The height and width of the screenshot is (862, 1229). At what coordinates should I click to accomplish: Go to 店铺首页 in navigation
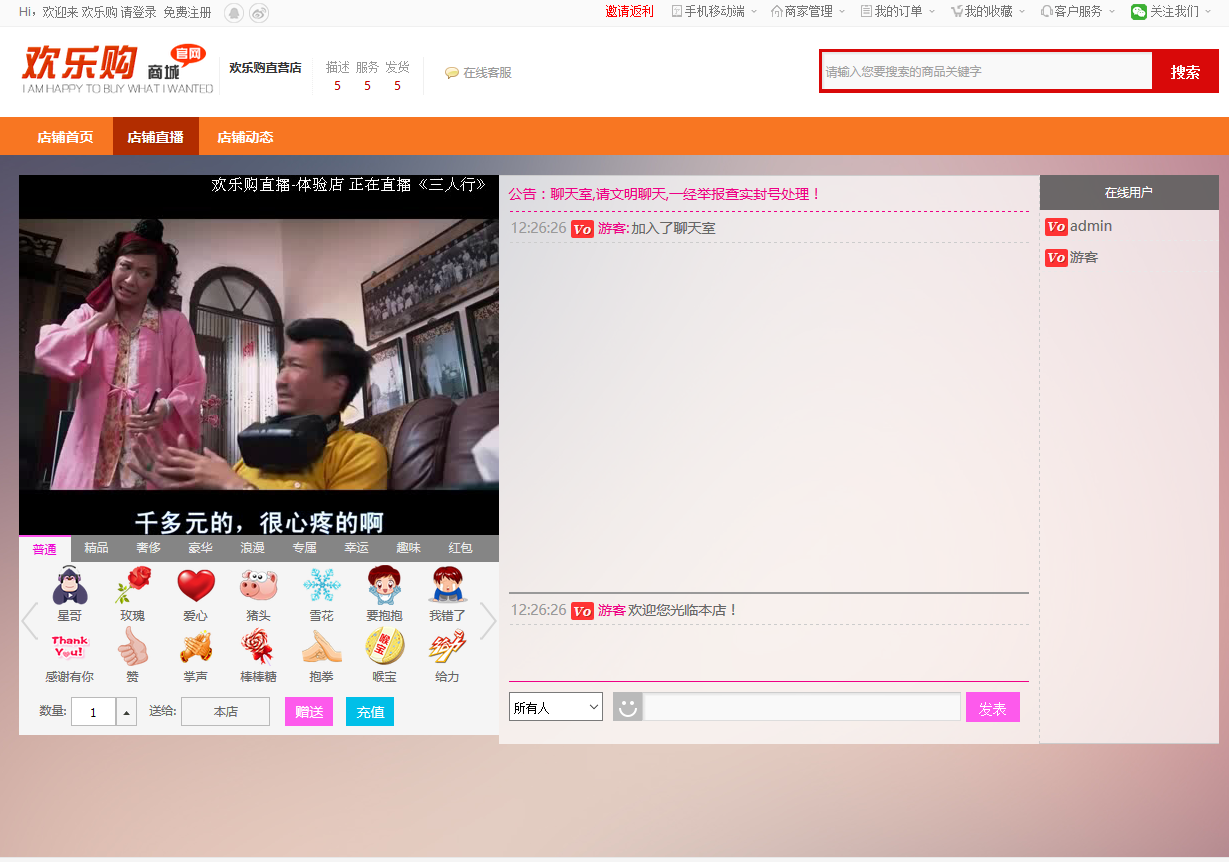point(65,137)
